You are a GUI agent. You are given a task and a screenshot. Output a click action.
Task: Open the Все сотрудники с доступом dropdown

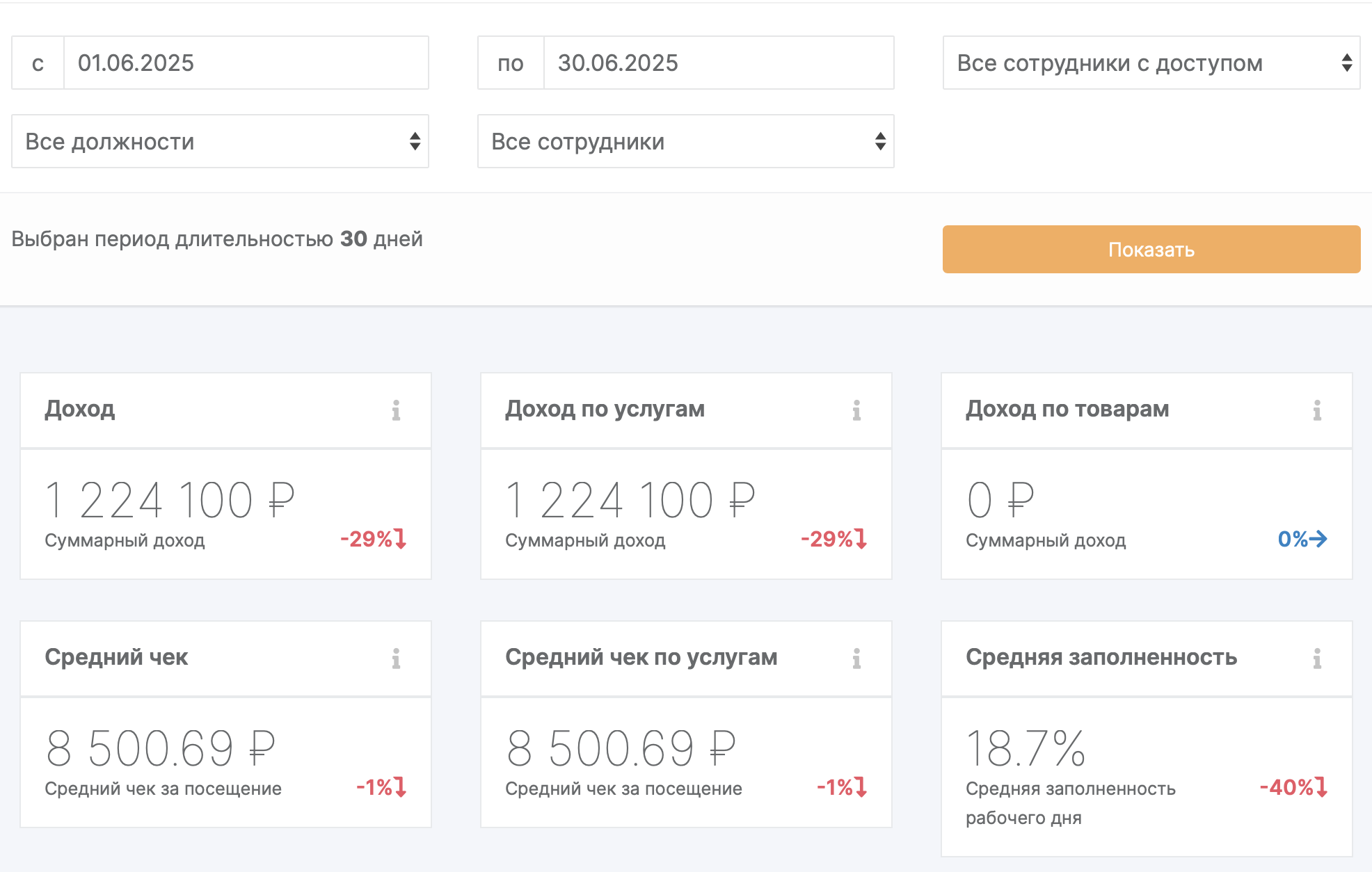coord(1151,63)
